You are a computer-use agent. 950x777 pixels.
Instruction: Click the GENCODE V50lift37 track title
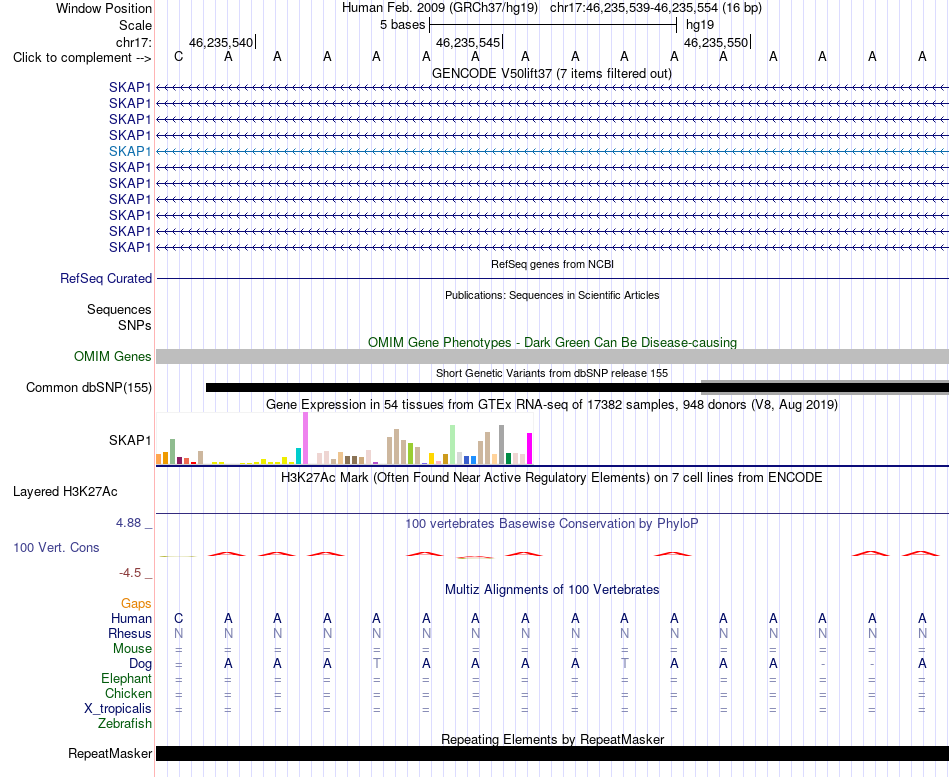pos(552,73)
